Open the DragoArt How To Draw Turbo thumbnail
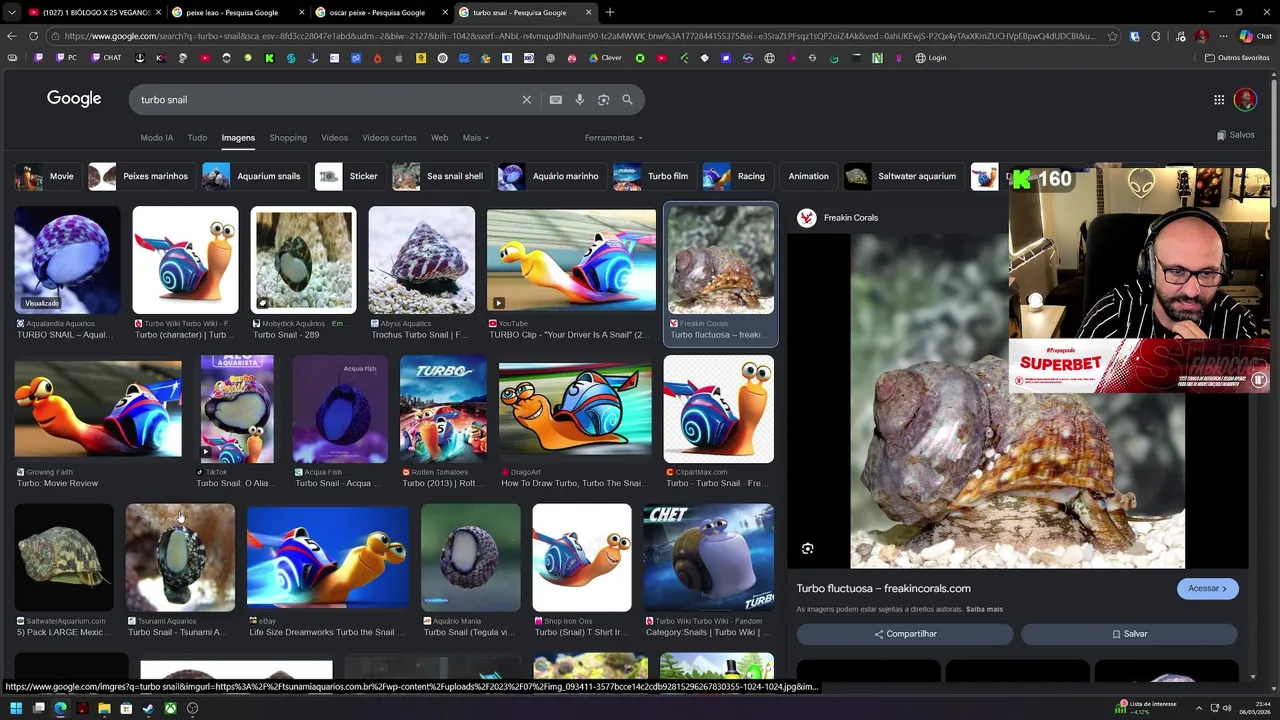Screen dimensions: 1280x720 (x=575, y=409)
